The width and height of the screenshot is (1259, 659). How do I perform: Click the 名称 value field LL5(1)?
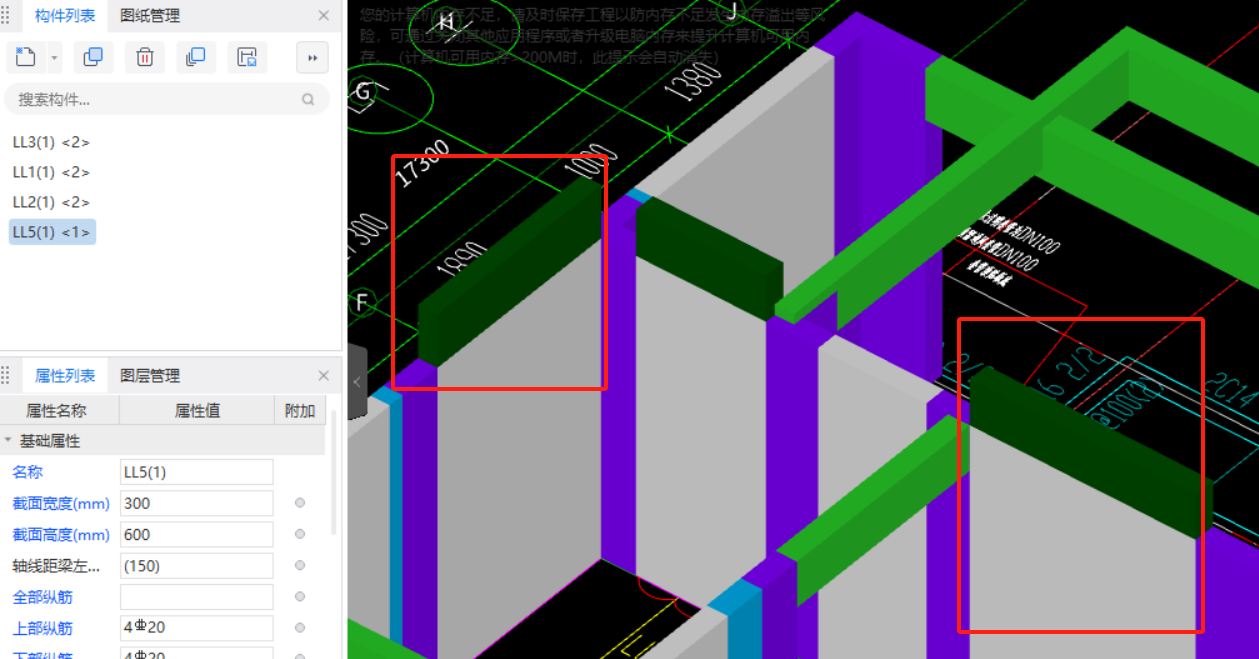coord(197,472)
